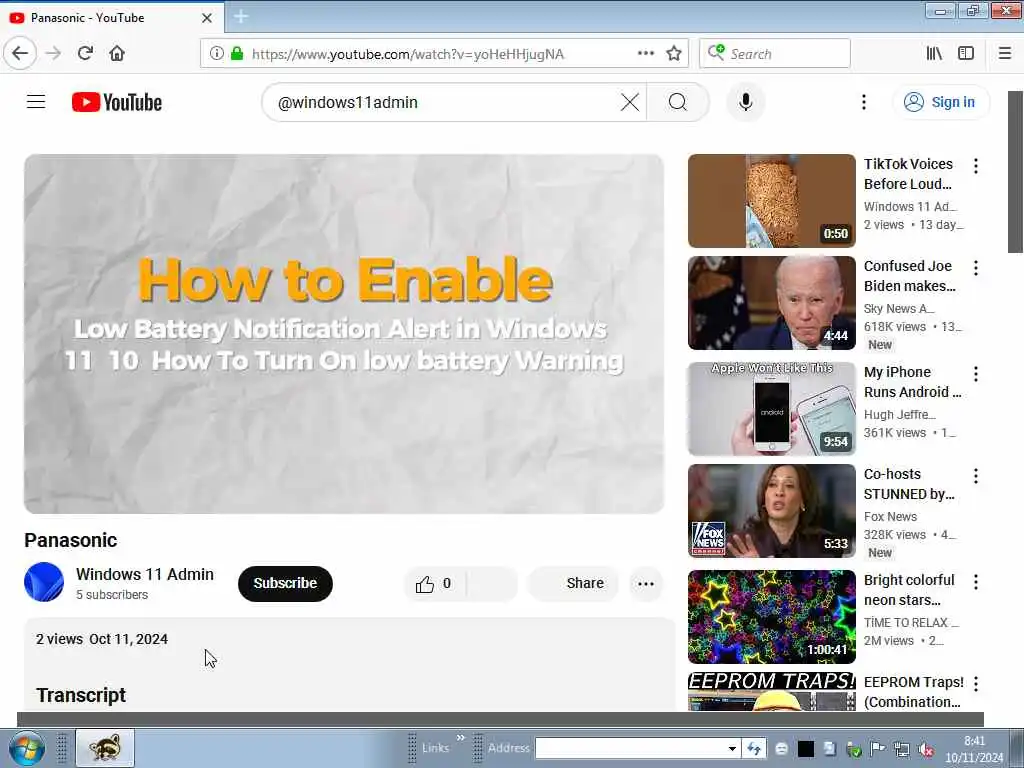
Task: Open page actions ellipsis in URL bar
Action: pyautogui.click(x=646, y=54)
